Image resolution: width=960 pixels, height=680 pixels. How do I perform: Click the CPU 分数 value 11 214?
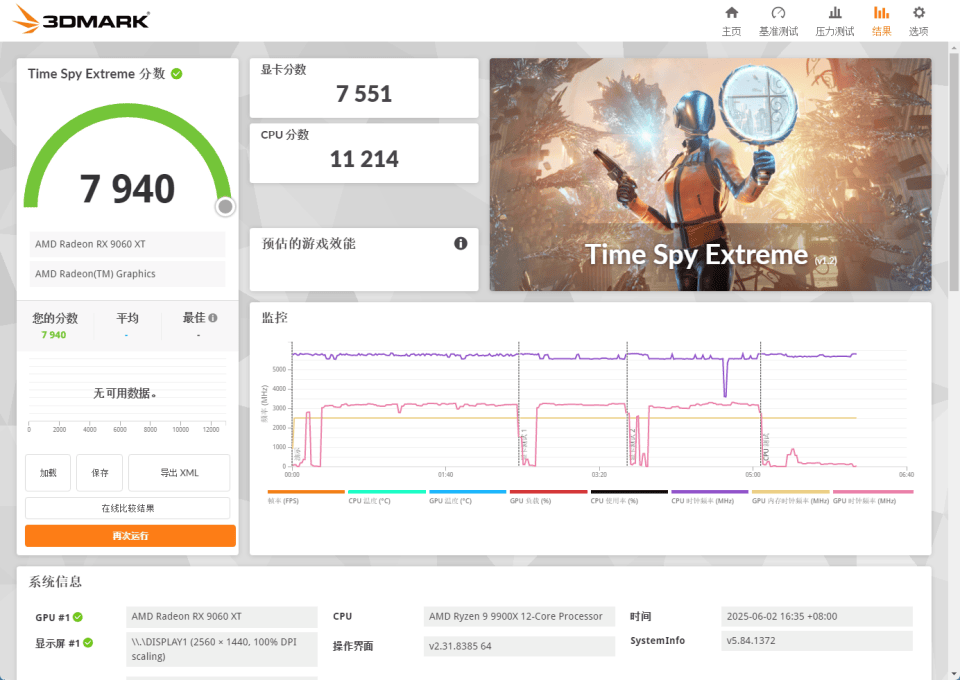tap(364, 159)
